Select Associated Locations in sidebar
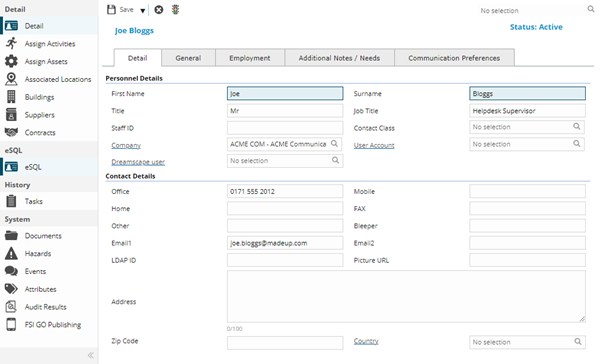The image size is (600, 364). [x=49, y=79]
